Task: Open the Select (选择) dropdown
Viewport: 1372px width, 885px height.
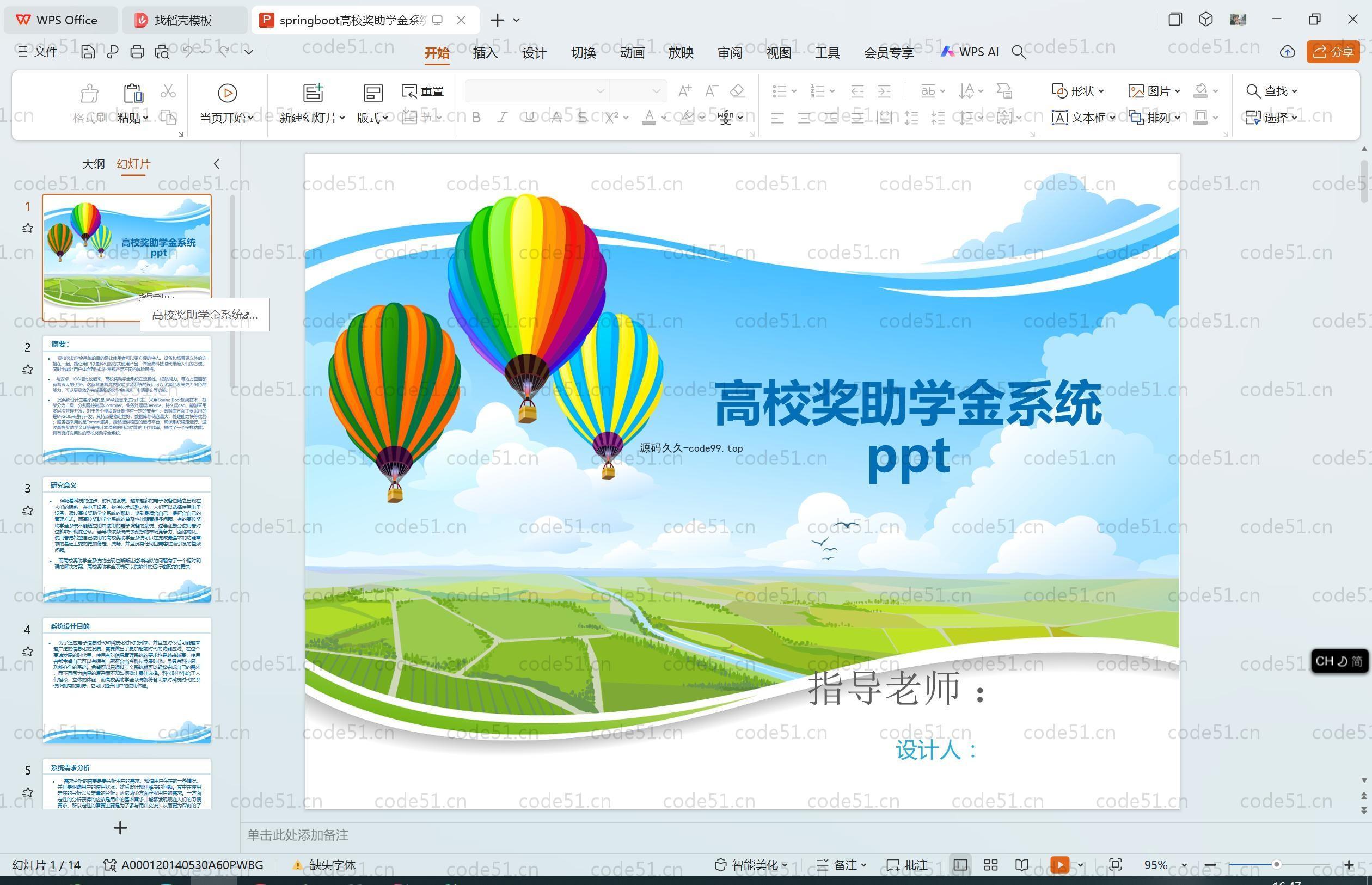Action: (1271, 117)
